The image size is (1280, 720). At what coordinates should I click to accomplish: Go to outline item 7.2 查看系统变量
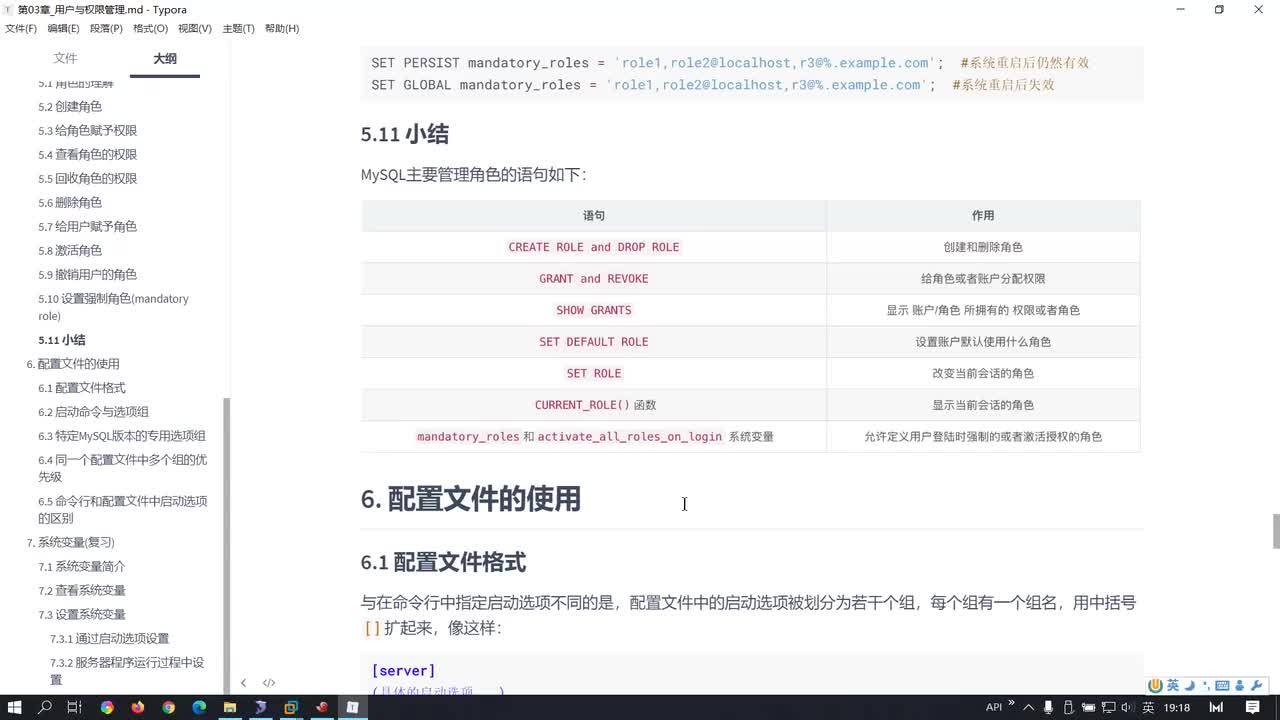coord(82,590)
